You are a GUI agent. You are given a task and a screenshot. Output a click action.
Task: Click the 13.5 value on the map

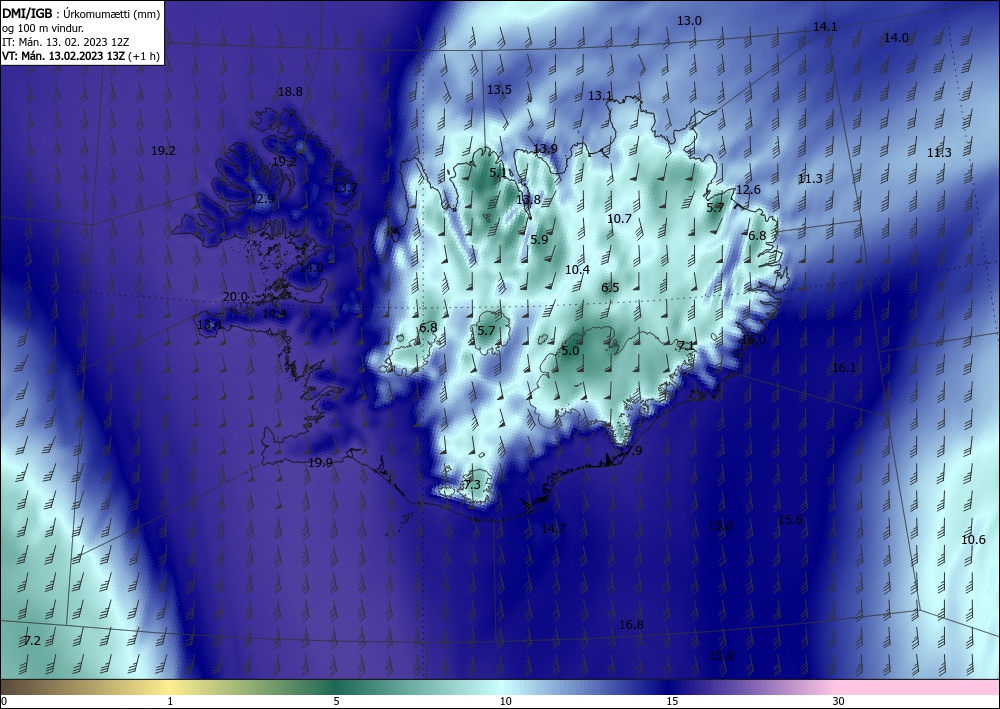tap(499, 90)
